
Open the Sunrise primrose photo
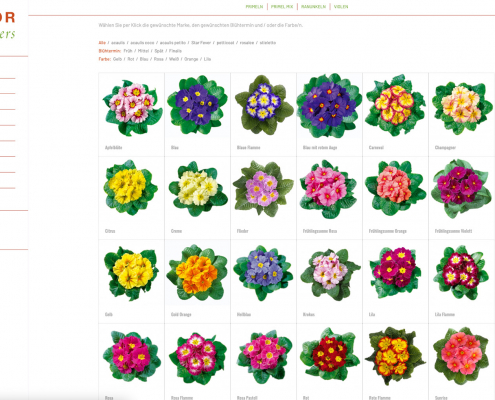[x=461, y=356]
